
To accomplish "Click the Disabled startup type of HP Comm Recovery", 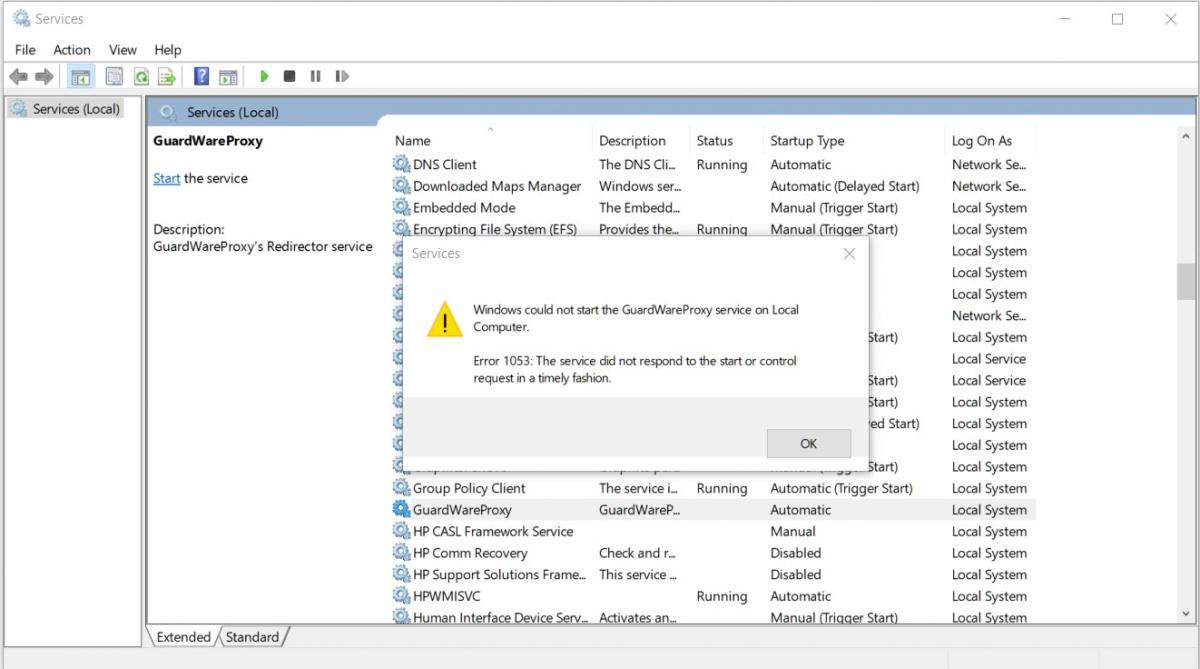I will (x=796, y=553).
